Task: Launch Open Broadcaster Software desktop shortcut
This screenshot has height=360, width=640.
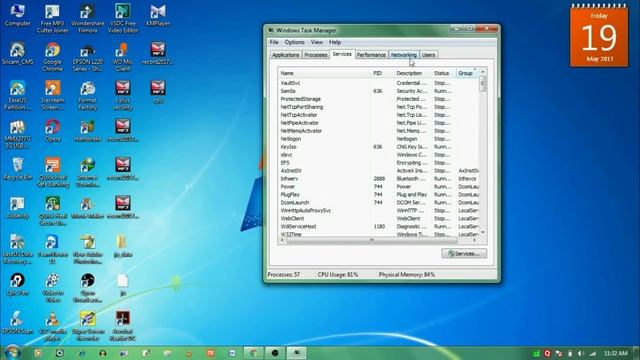Action: (87, 288)
